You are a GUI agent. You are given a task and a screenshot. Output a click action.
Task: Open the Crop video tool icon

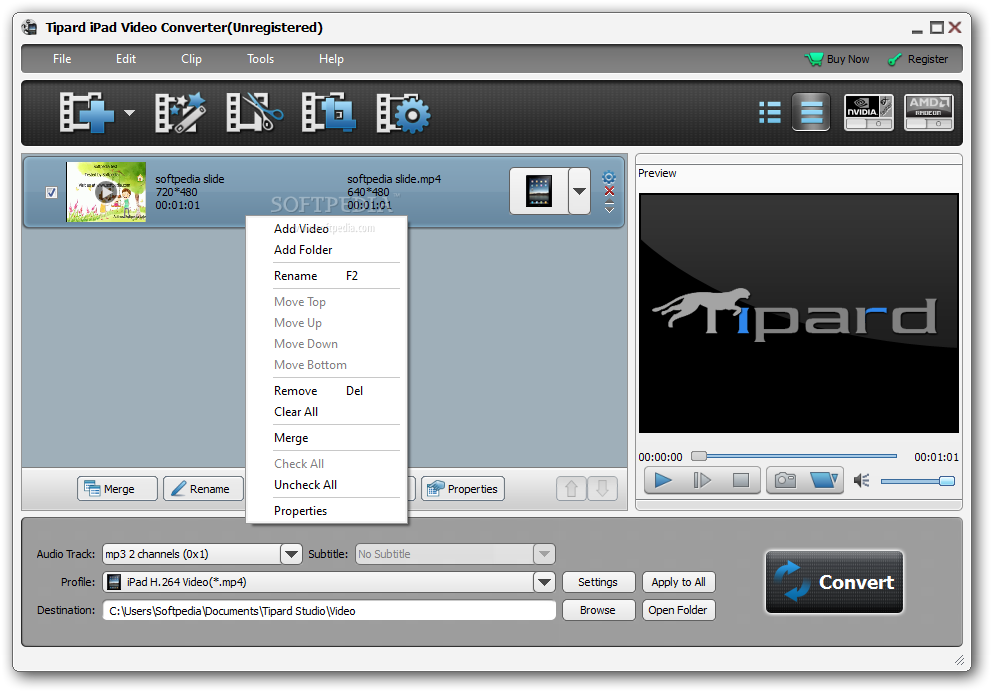click(x=328, y=113)
